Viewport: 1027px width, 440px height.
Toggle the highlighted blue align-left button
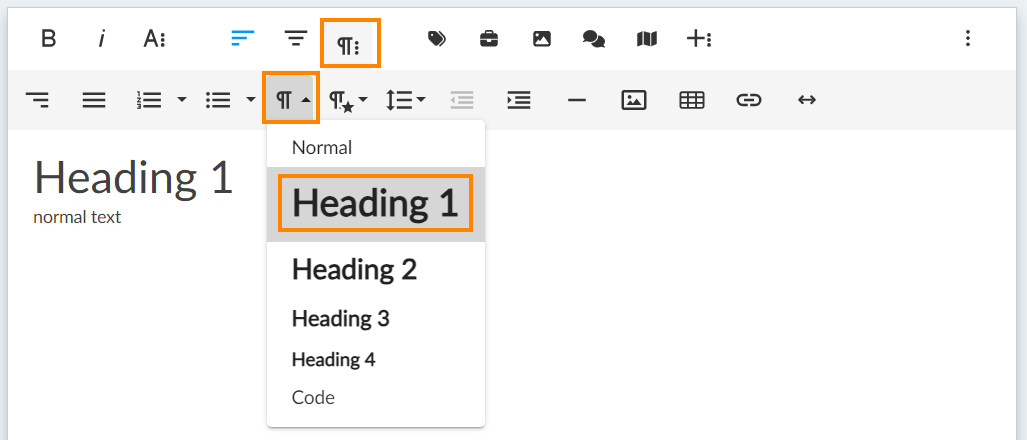click(242, 39)
